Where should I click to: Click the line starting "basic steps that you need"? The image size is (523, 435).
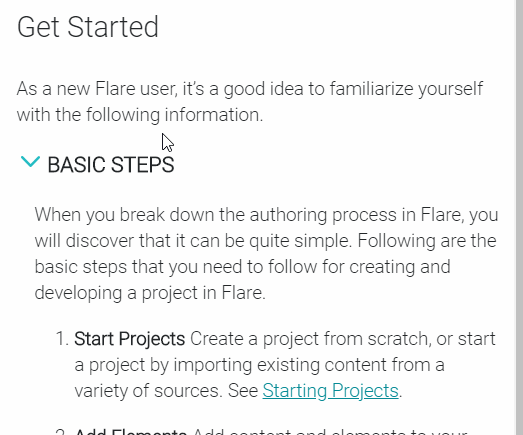click(242, 267)
